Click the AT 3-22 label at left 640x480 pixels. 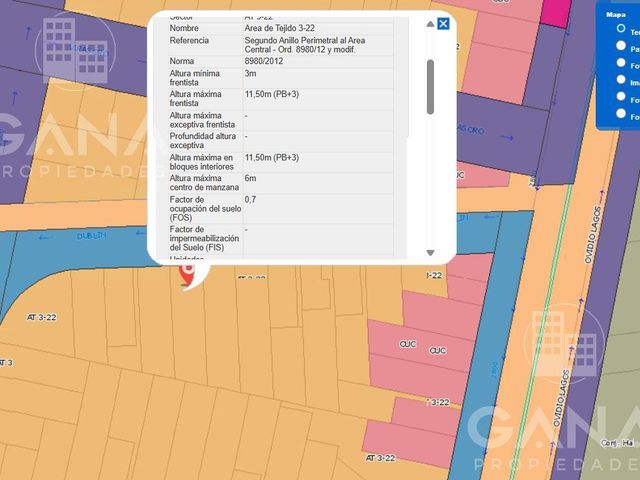(x=42, y=317)
